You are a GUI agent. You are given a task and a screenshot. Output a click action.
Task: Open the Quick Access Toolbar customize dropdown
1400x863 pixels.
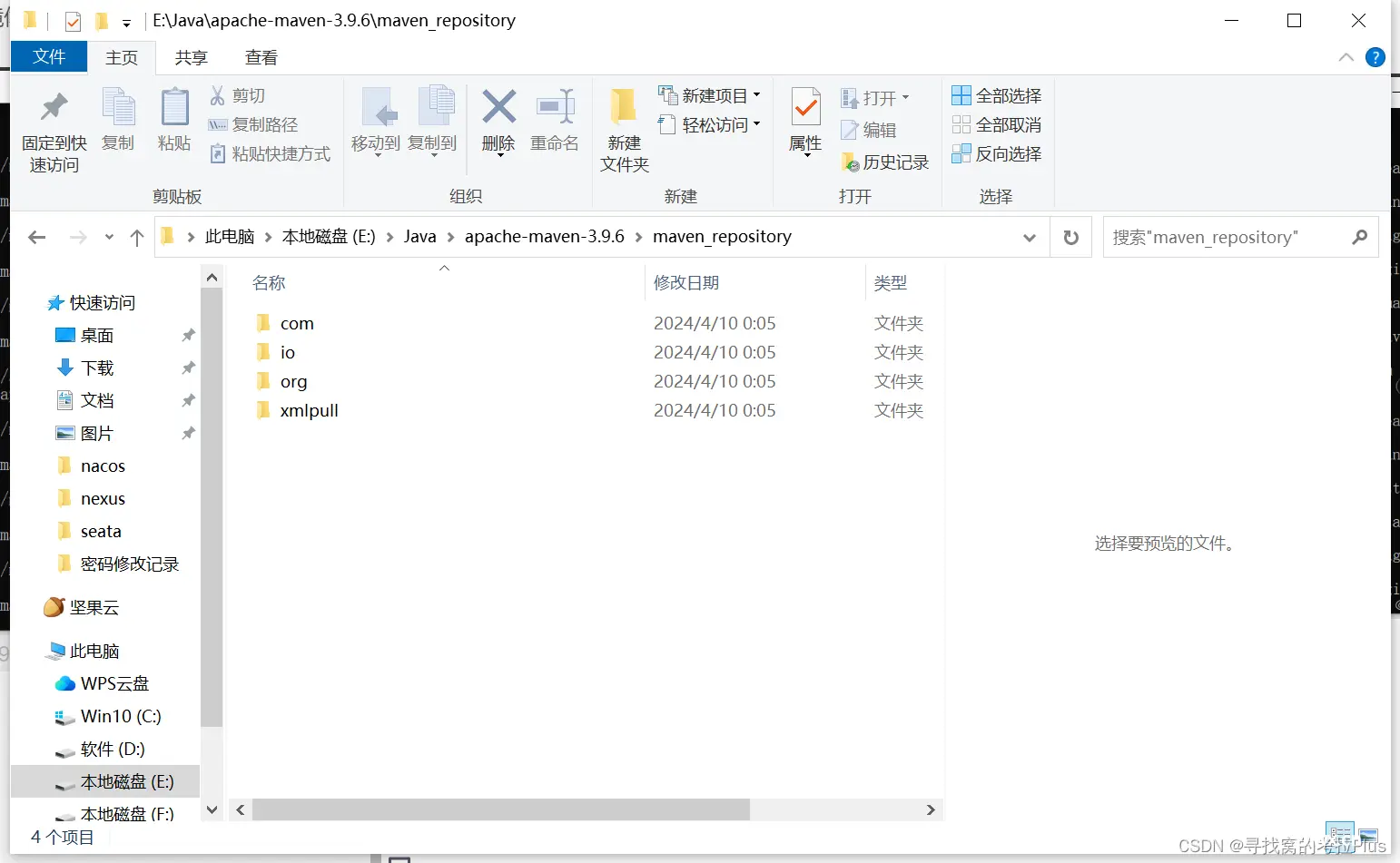[x=126, y=22]
